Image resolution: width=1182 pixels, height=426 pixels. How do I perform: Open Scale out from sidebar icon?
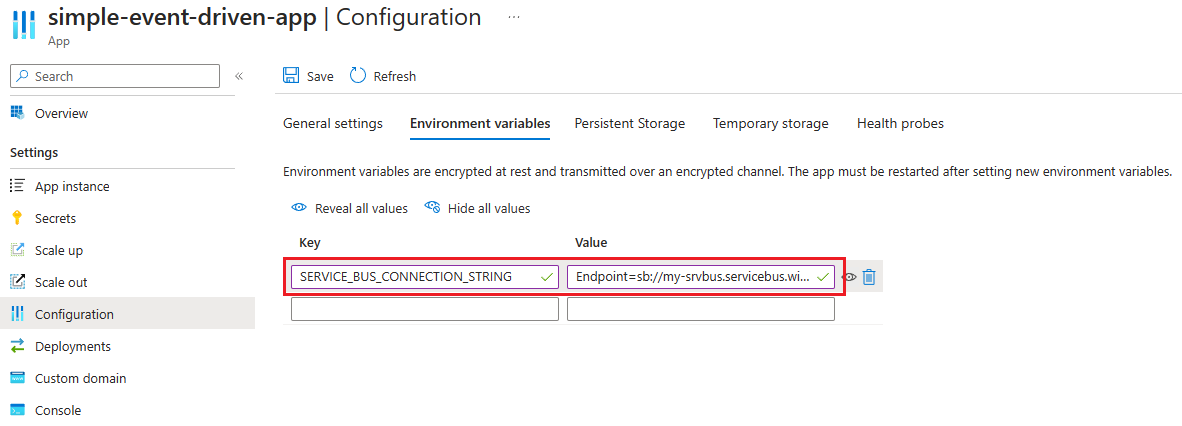point(17,282)
